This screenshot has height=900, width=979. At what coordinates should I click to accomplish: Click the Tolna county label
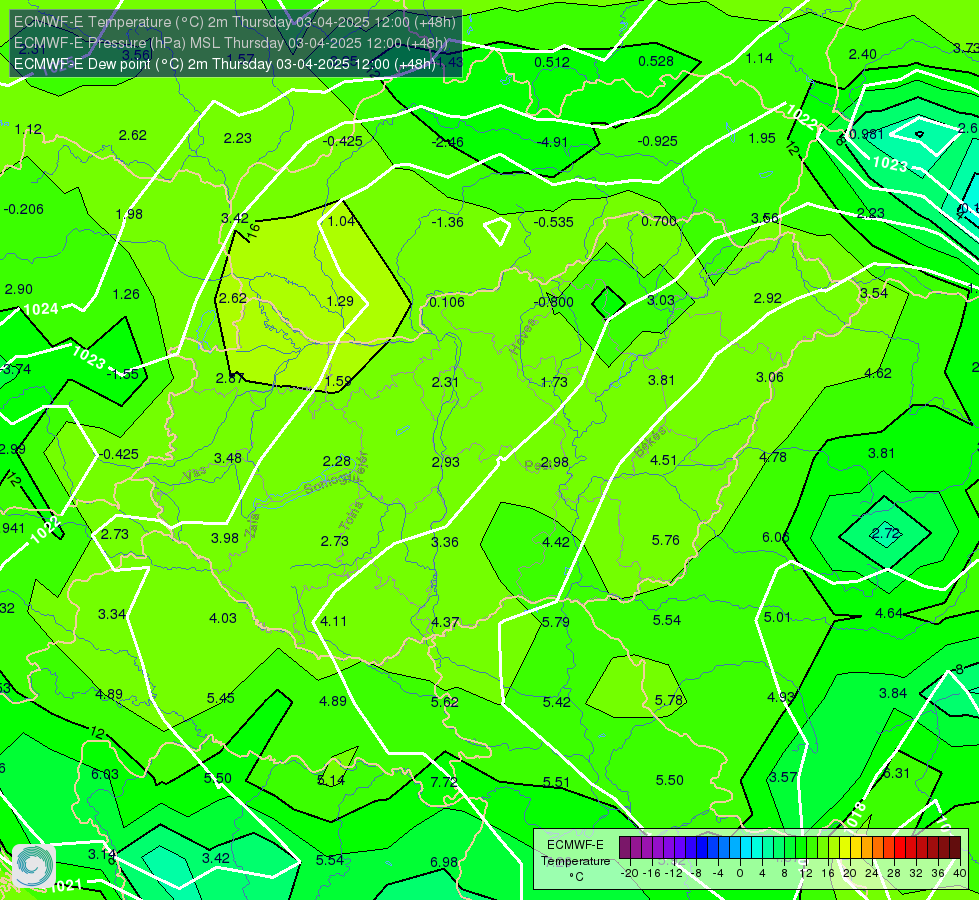point(351,516)
